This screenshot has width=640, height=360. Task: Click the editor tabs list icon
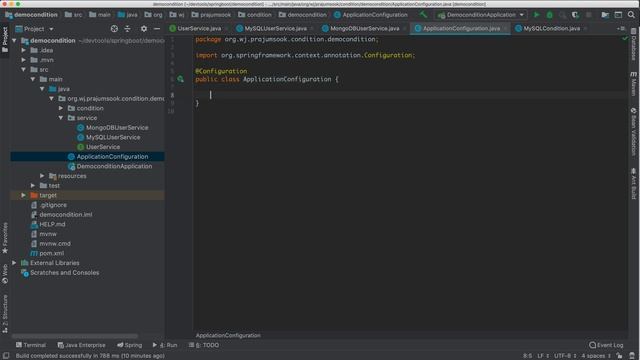pos(621,29)
